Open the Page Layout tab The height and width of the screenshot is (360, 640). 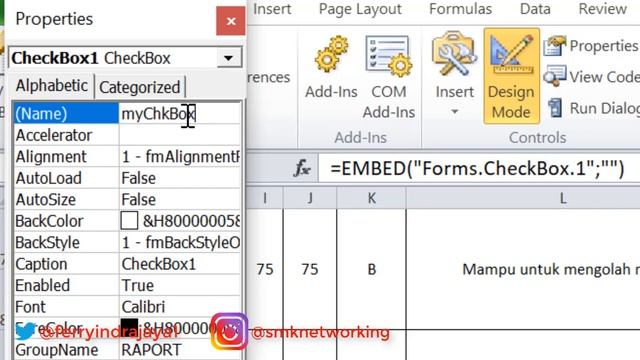pyautogui.click(x=360, y=9)
